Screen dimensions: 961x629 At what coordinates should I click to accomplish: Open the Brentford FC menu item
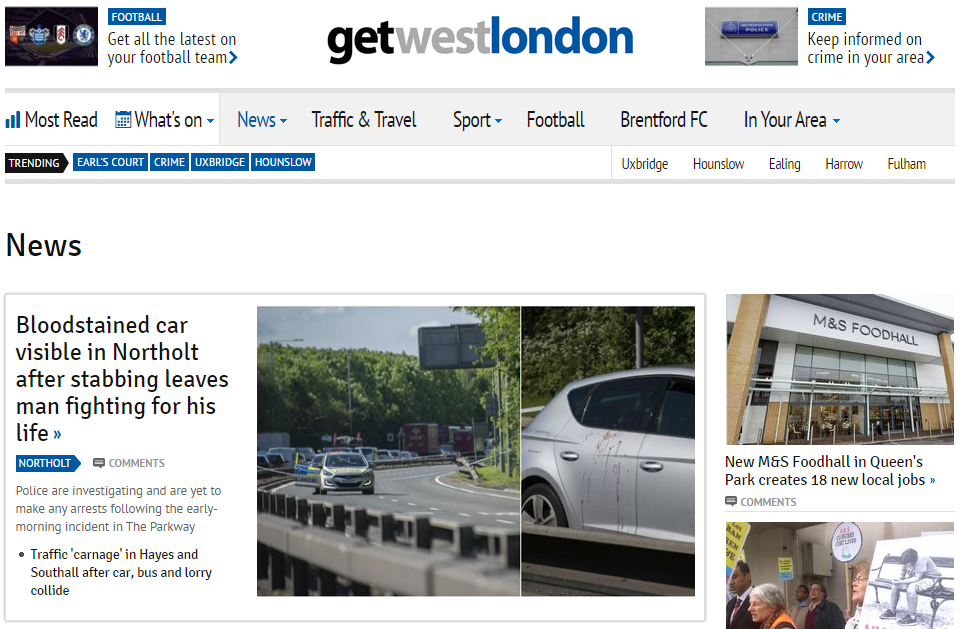[664, 120]
